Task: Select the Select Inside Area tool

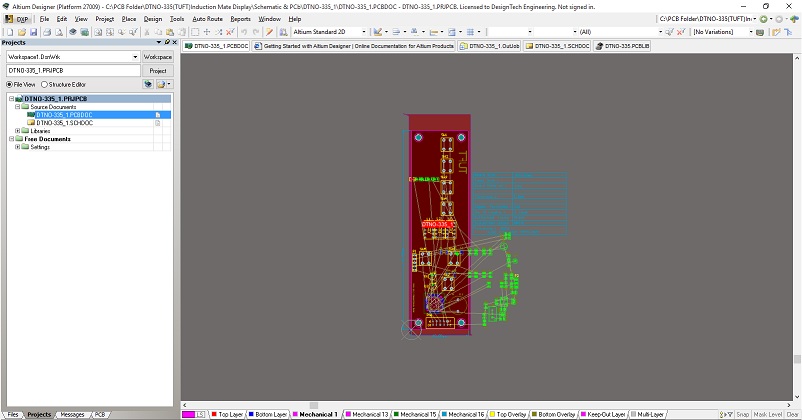Action: tap(195, 32)
